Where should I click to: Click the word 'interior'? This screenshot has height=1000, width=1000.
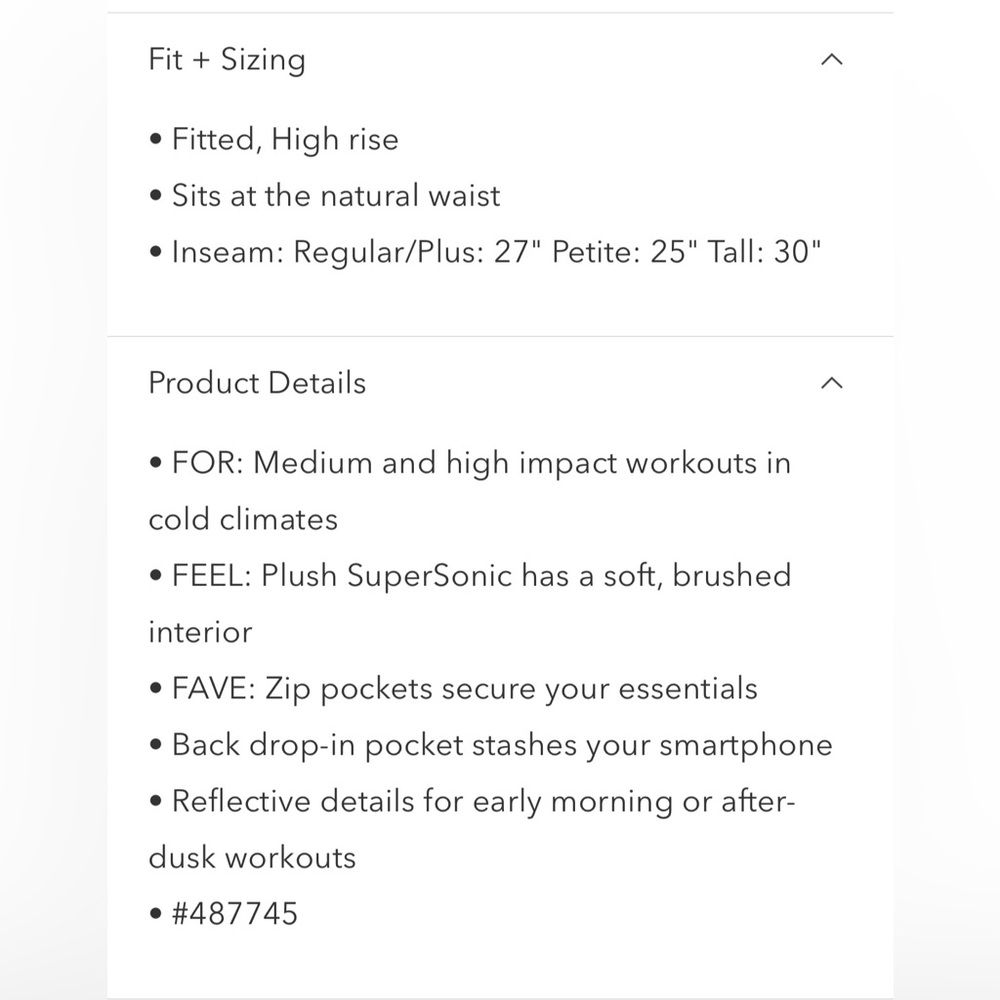click(200, 632)
